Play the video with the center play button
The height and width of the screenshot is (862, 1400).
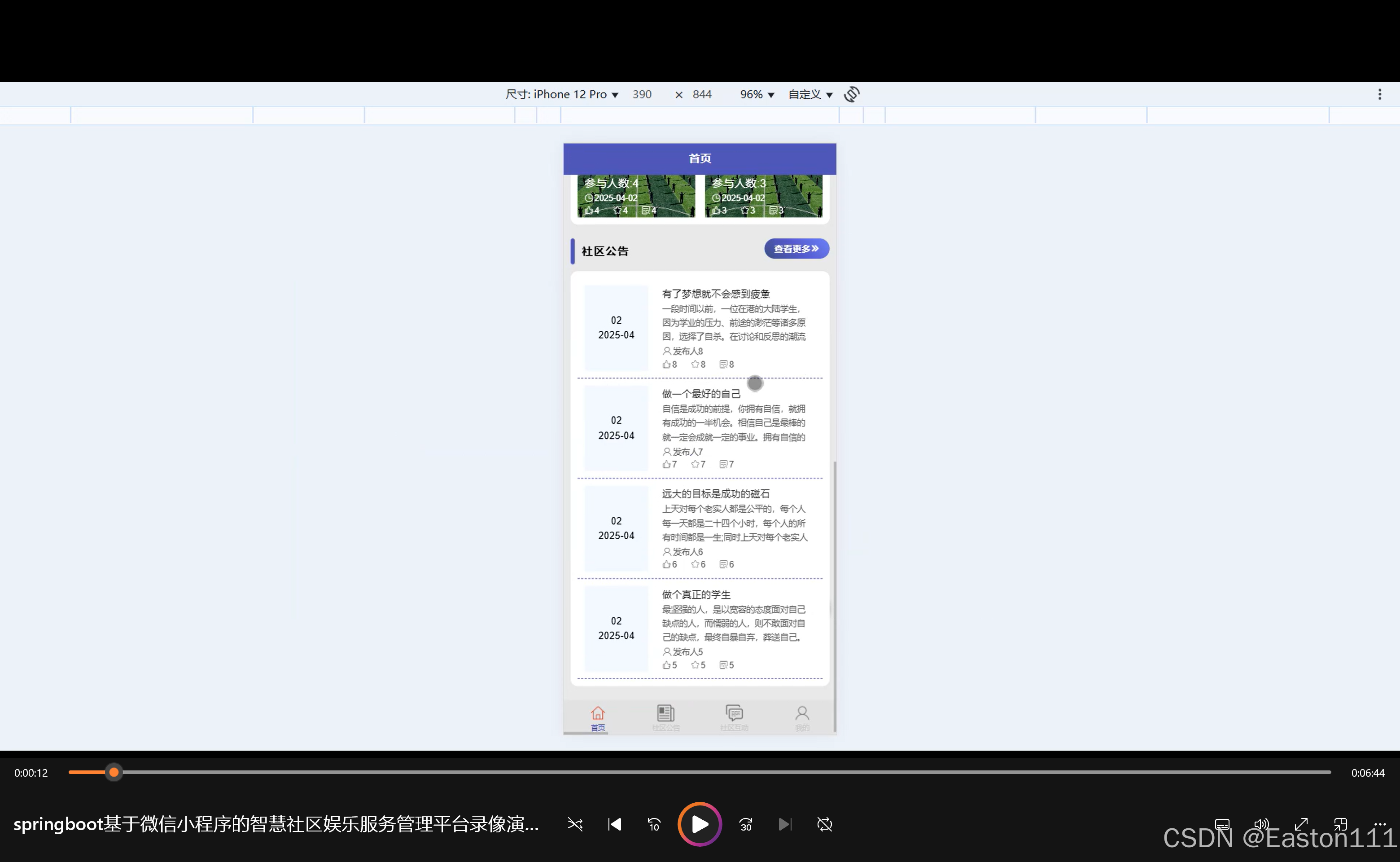tap(700, 824)
